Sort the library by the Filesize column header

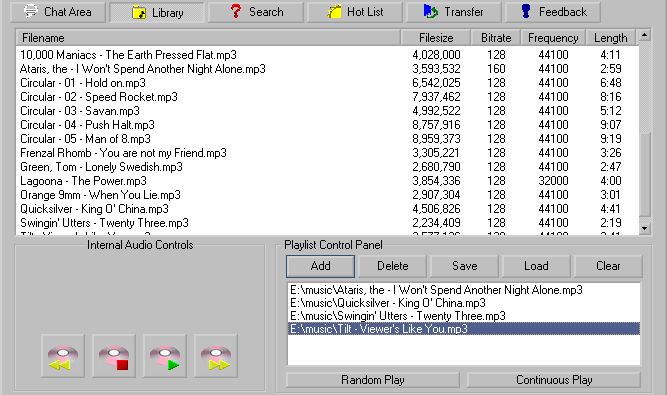436,38
